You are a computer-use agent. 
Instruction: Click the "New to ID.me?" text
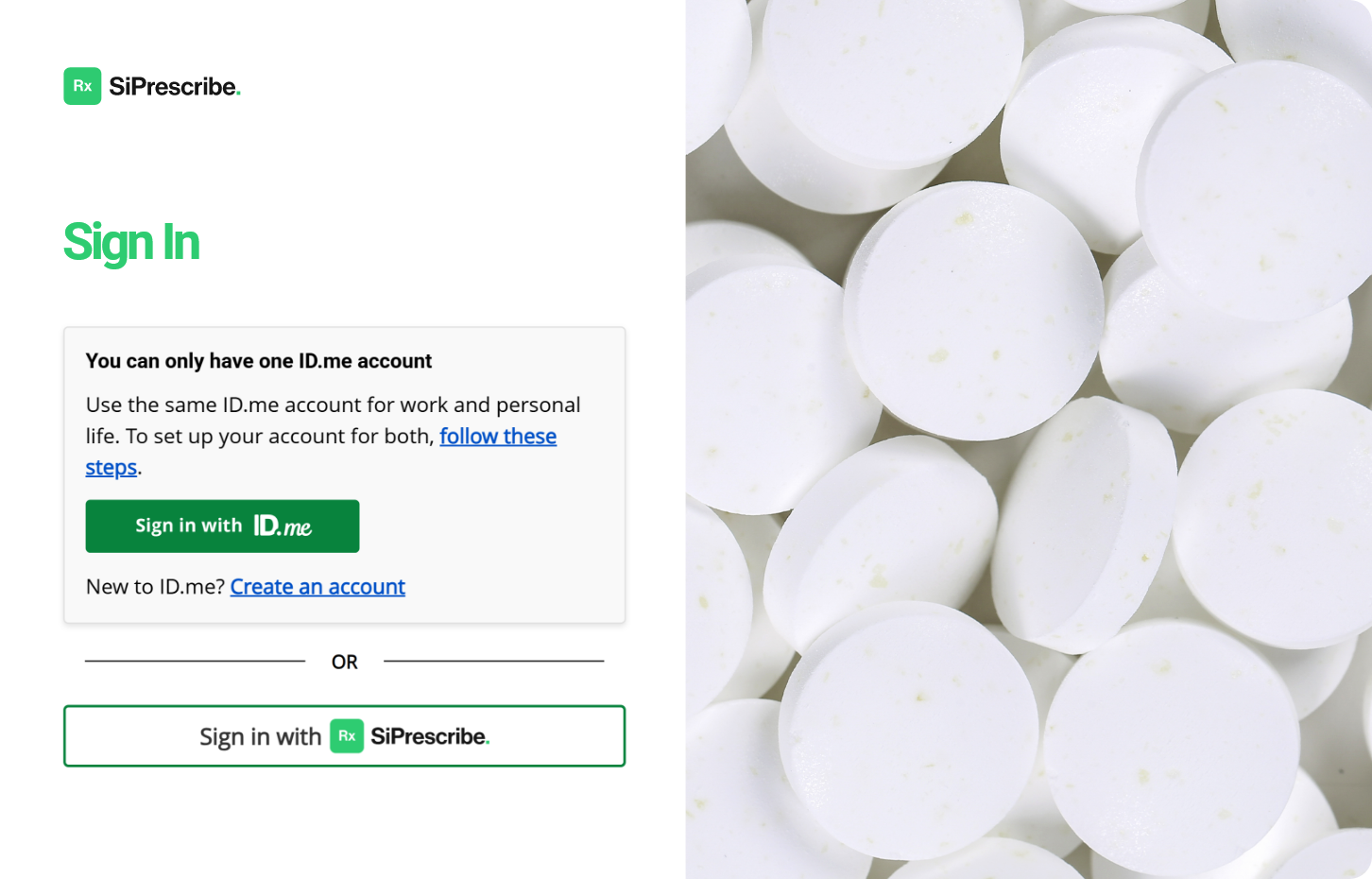tap(155, 587)
